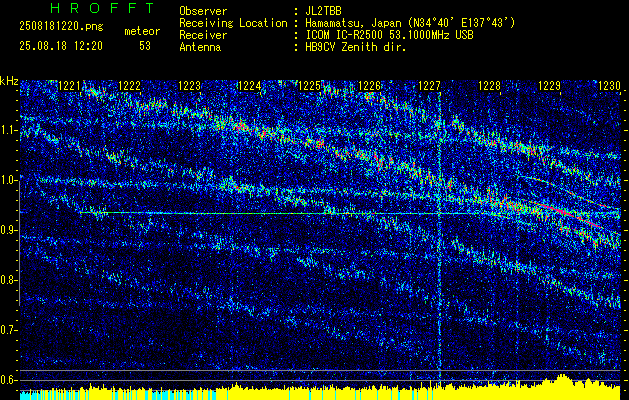
Task: Click the Receiving Location Hamamatsu, Japan text
Action: (x=410, y=23)
